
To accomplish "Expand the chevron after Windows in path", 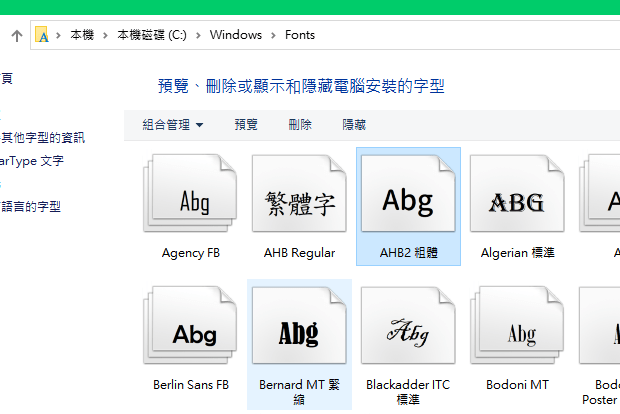I will (x=273, y=35).
